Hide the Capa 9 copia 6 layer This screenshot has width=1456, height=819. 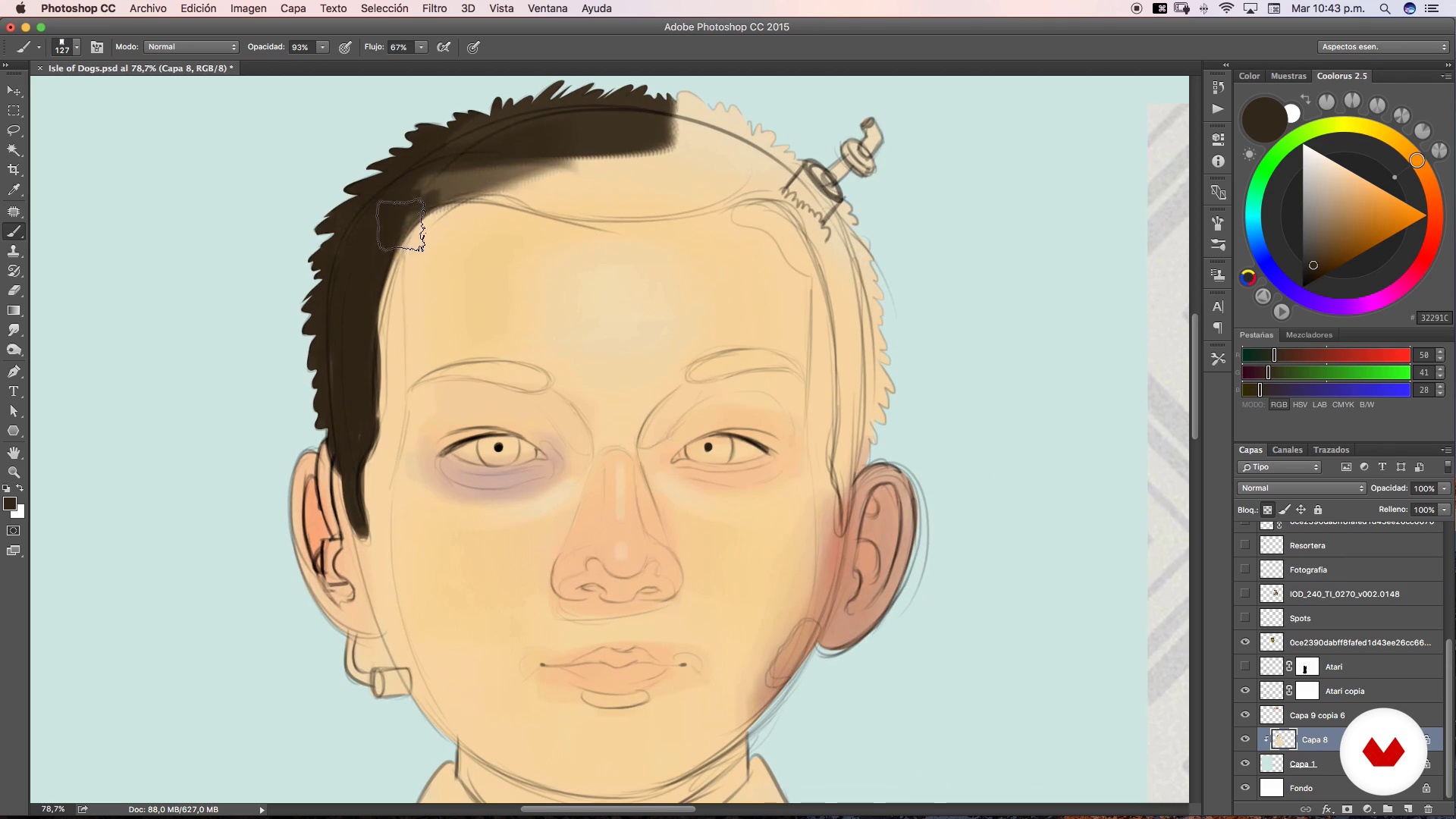[1245, 715]
